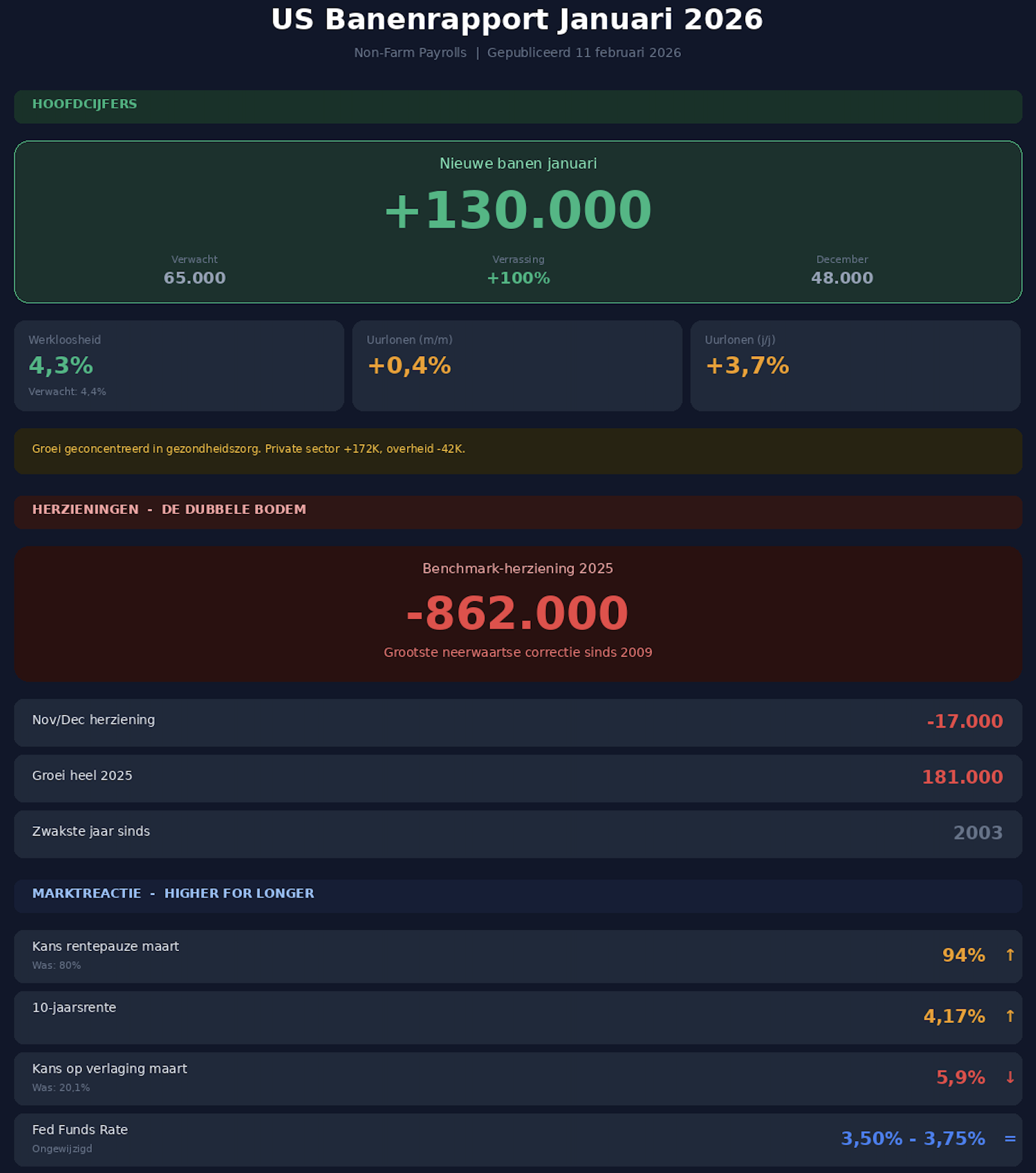
Task: Click the red down arrow beside 5,9%
Action: point(1010,1077)
